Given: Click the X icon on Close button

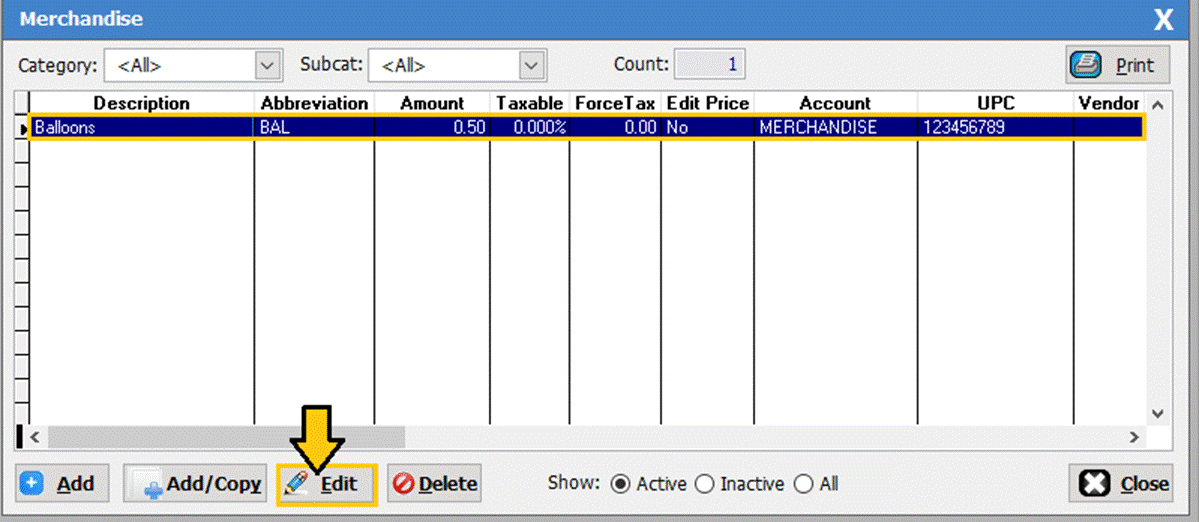Looking at the screenshot, I should 1095,484.
